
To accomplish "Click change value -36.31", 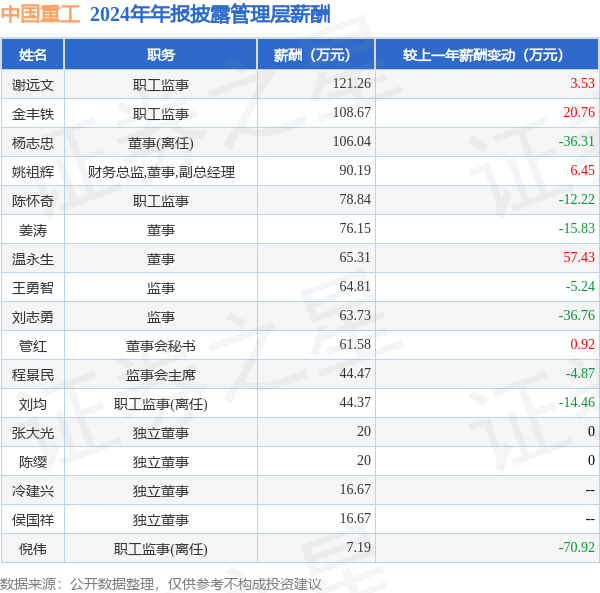I will [x=577, y=142].
